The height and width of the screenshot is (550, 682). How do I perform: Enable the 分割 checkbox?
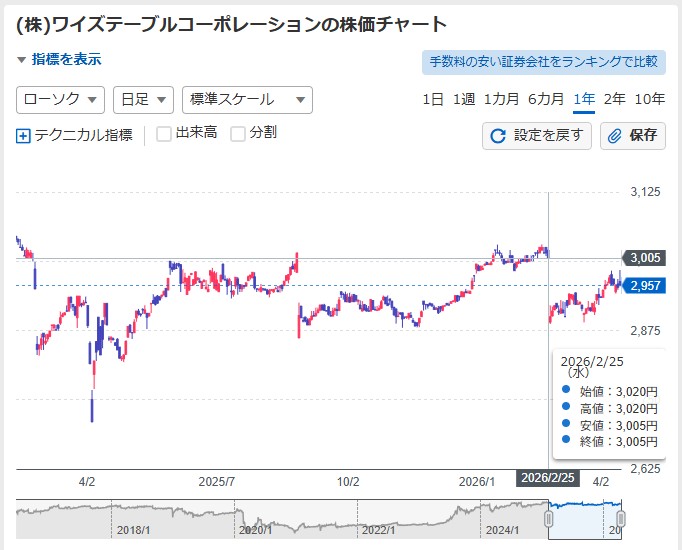[237, 133]
